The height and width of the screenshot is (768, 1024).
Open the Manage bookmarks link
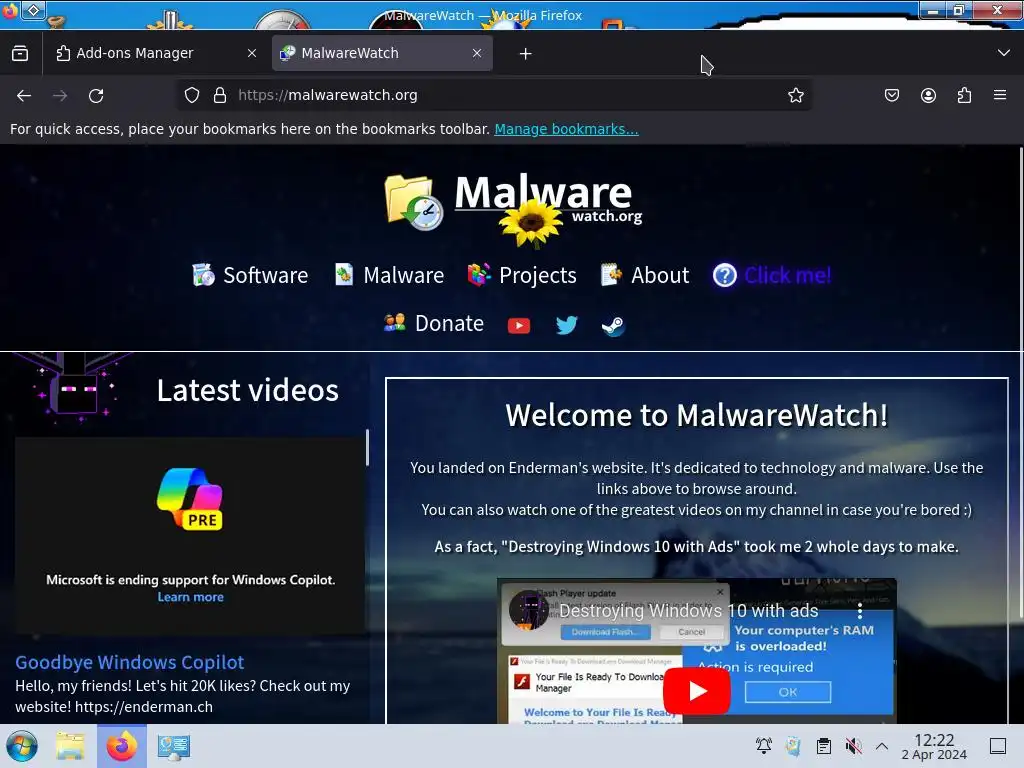click(566, 129)
